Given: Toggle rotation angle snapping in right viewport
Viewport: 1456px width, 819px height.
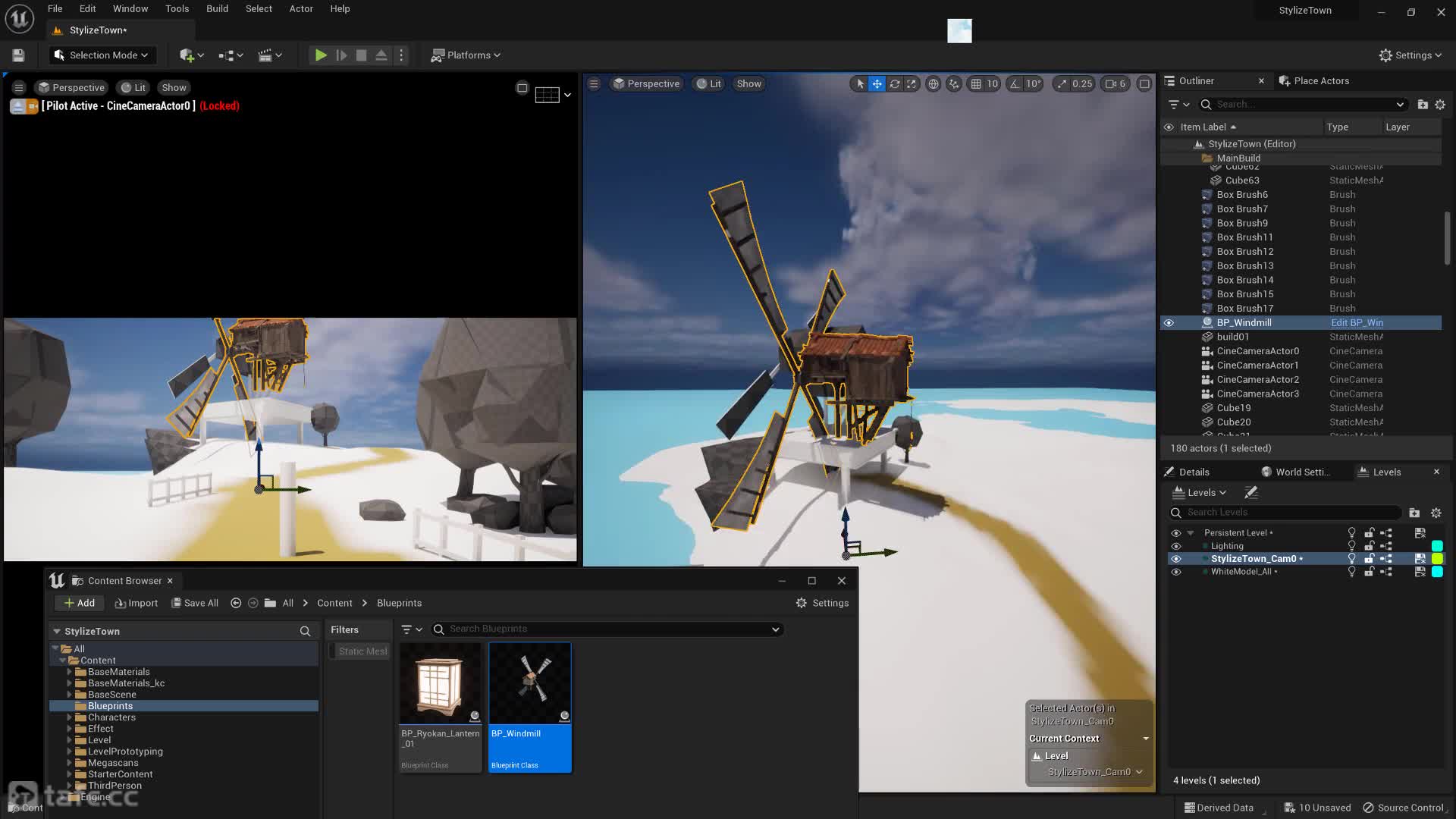Looking at the screenshot, I should click(x=1015, y=84).
